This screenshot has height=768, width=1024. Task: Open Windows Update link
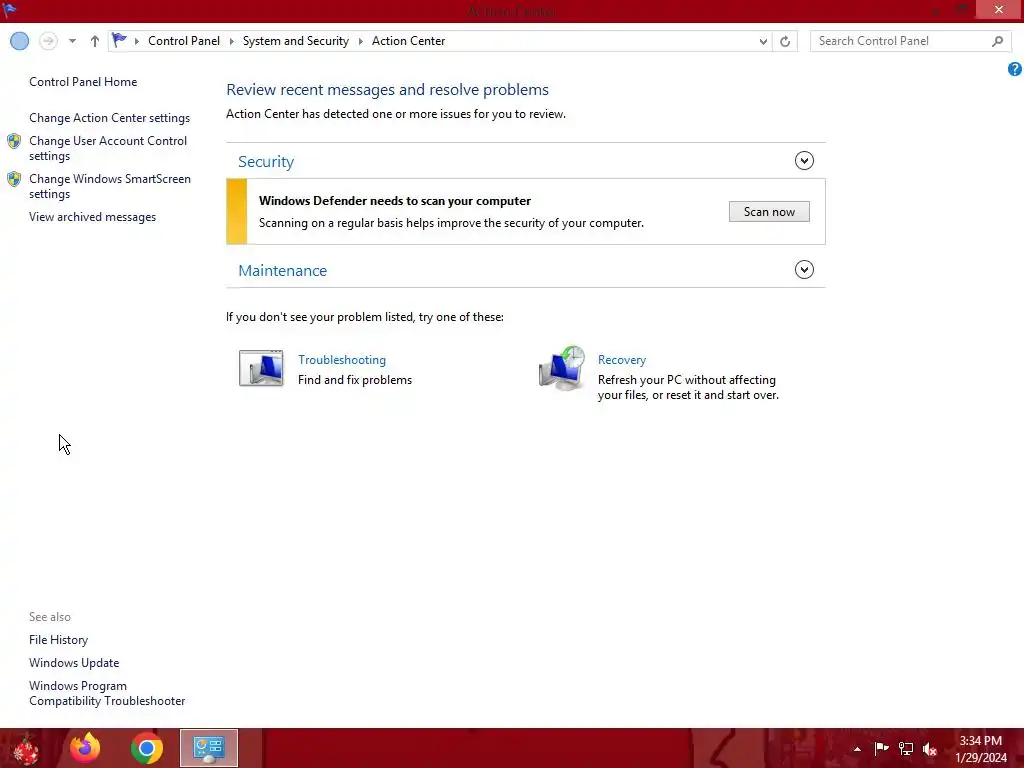point(74,663)
